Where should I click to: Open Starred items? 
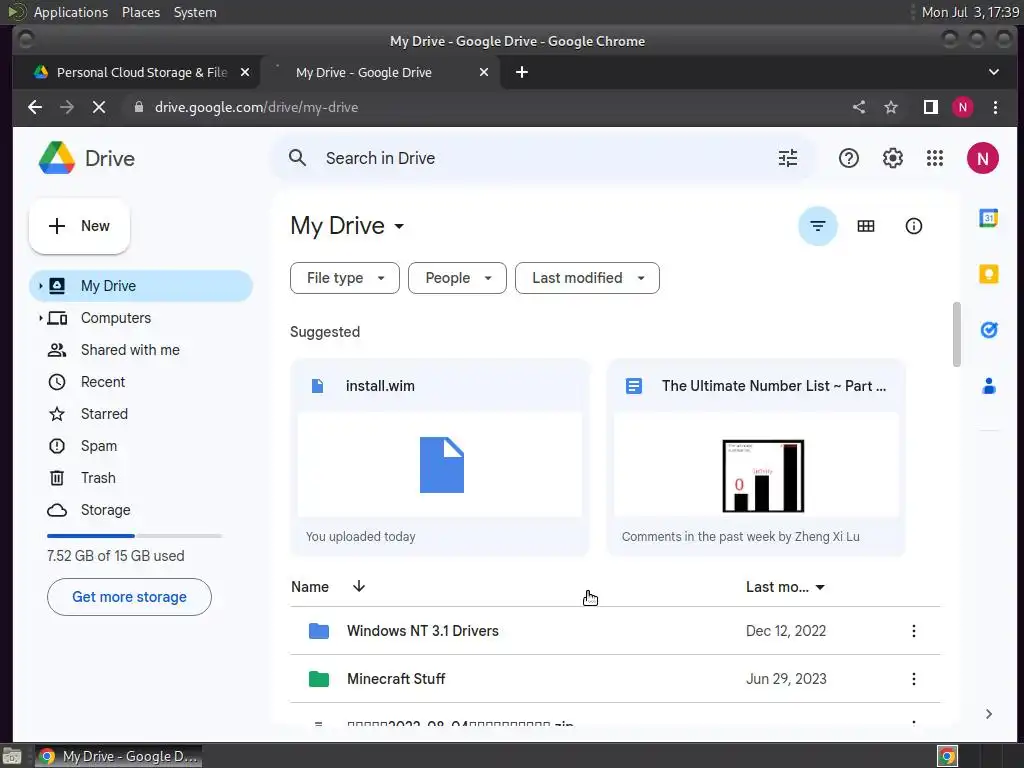coord(104,414)
